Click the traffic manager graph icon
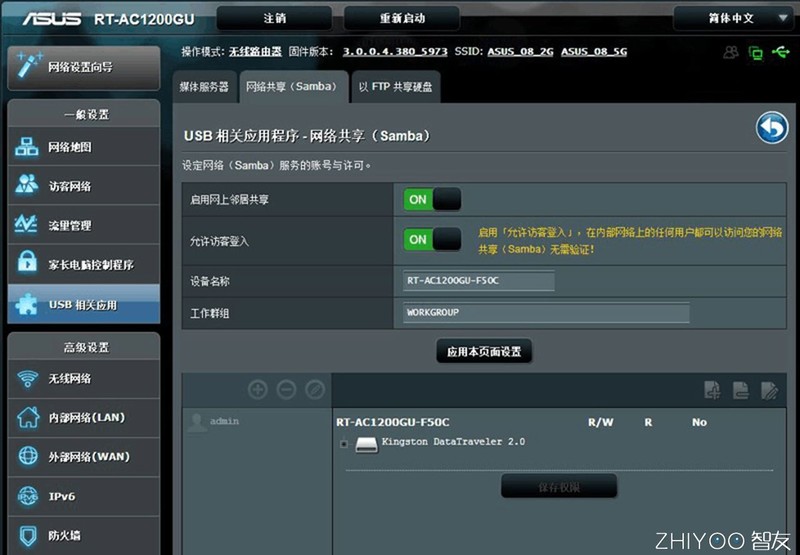This screenshot has width=800, height=555. [x=26, y=224]
